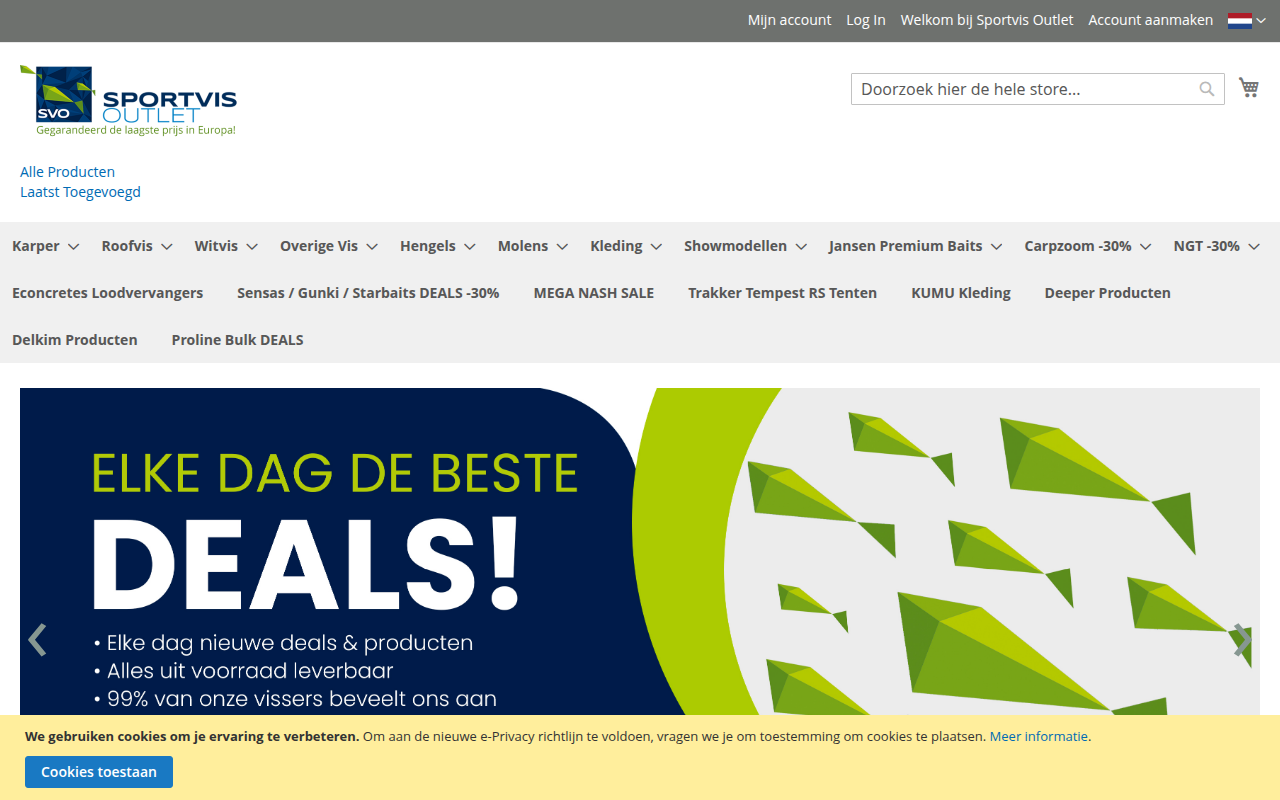Viewport: 1280px width, 800px height.
Task: Expand the Carpzoom -30% chevron
Action: pyautogui.click(x=1146, y=247)
